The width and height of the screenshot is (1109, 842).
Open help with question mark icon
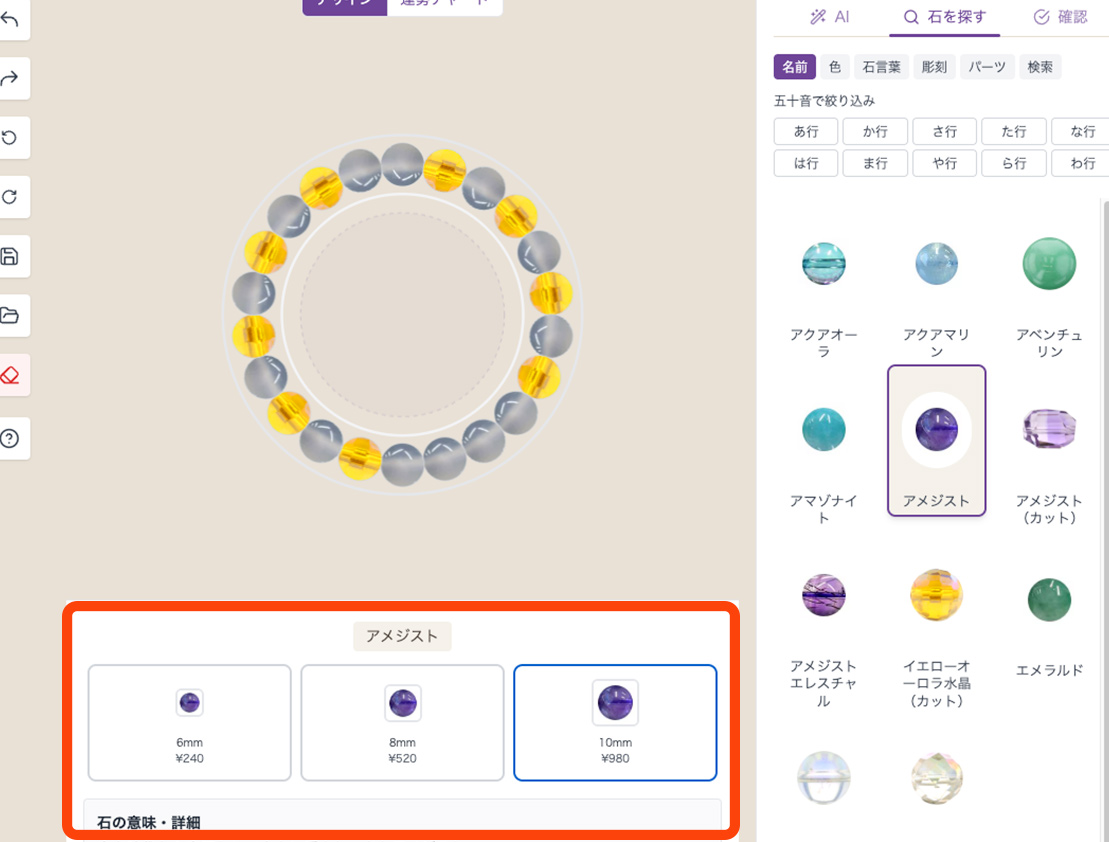(10, 439)
